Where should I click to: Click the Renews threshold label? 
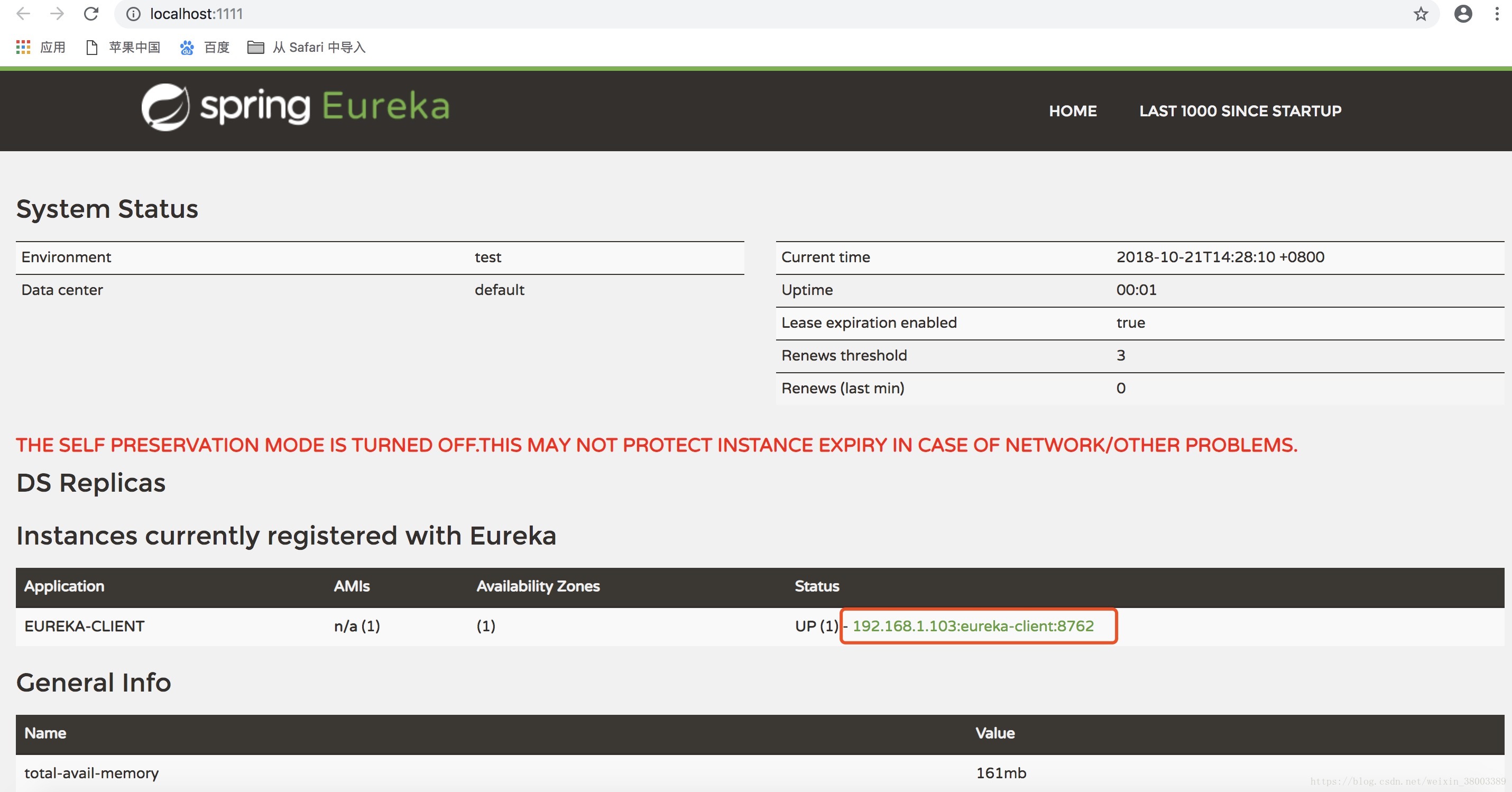[844, 355]
